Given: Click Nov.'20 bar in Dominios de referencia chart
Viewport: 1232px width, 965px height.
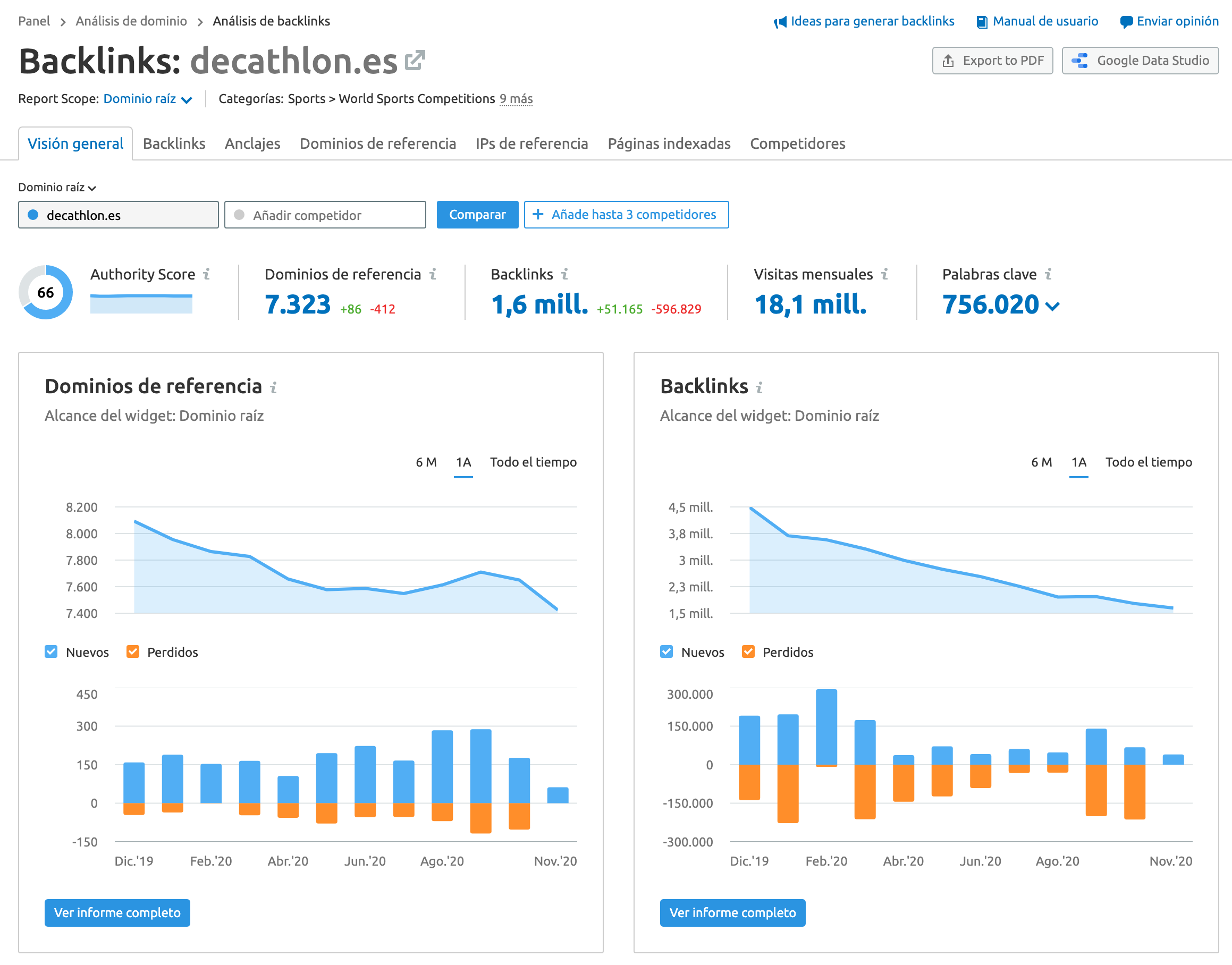Looking at the screenshot, I should 558,795.
